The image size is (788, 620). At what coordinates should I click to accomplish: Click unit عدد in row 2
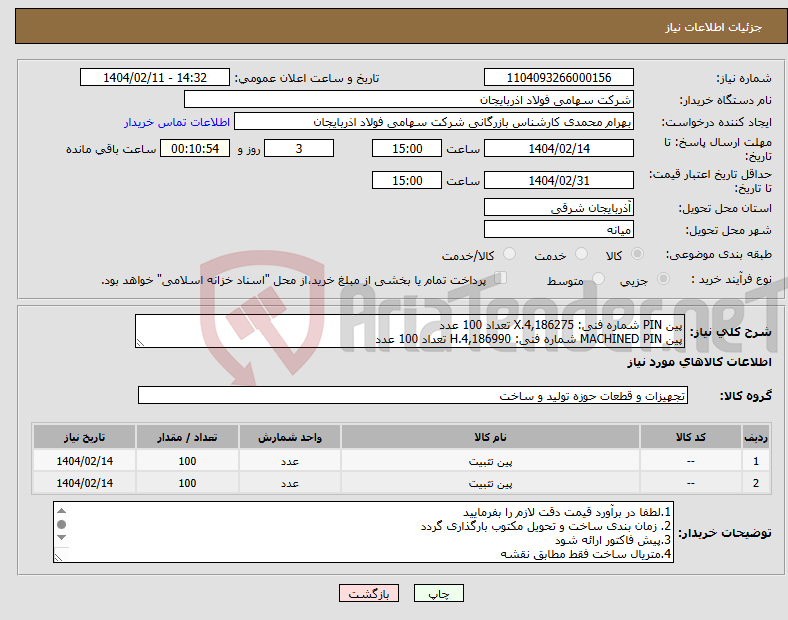pos(290,483)
